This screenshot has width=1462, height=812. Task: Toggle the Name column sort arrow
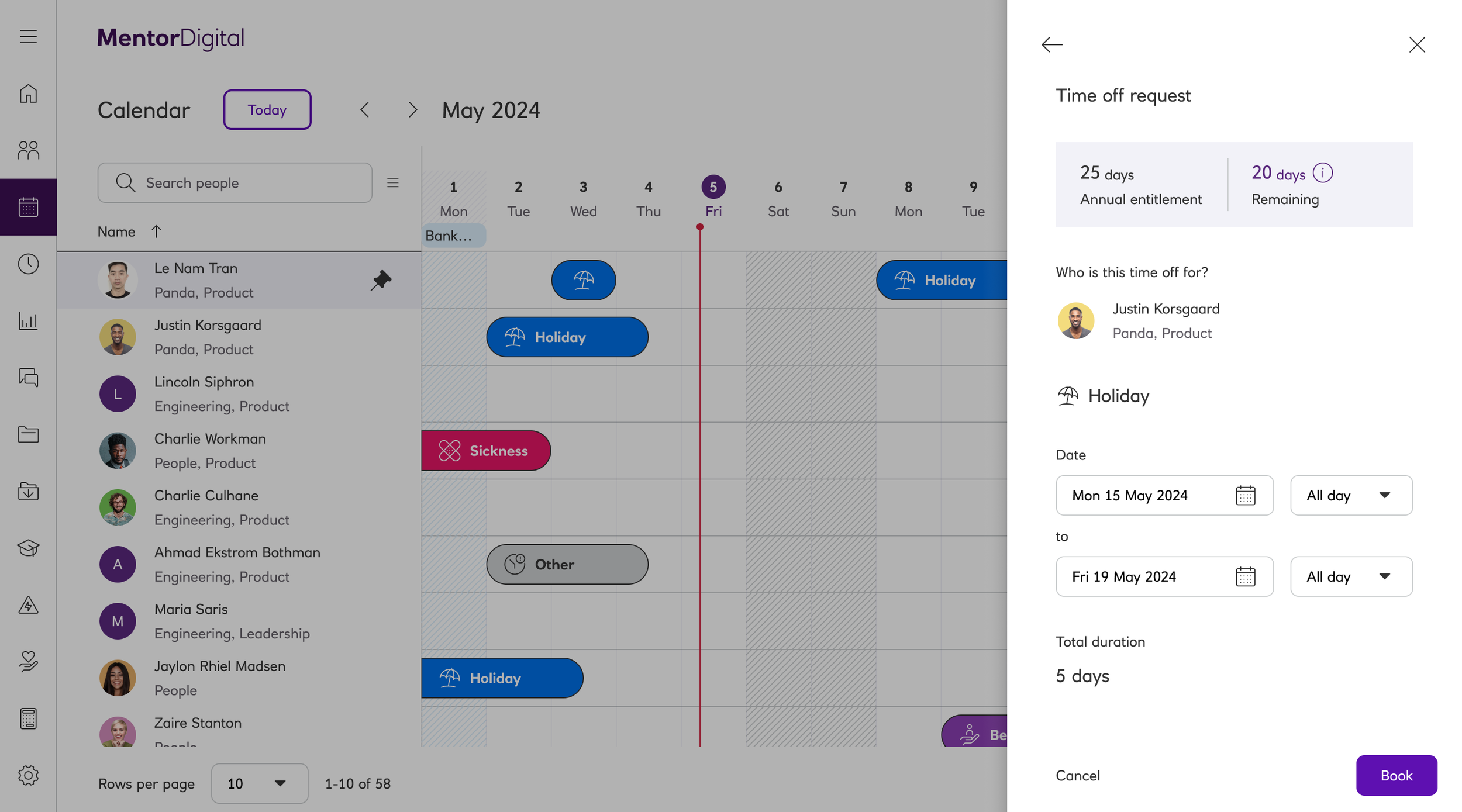[x=156, y=231]
